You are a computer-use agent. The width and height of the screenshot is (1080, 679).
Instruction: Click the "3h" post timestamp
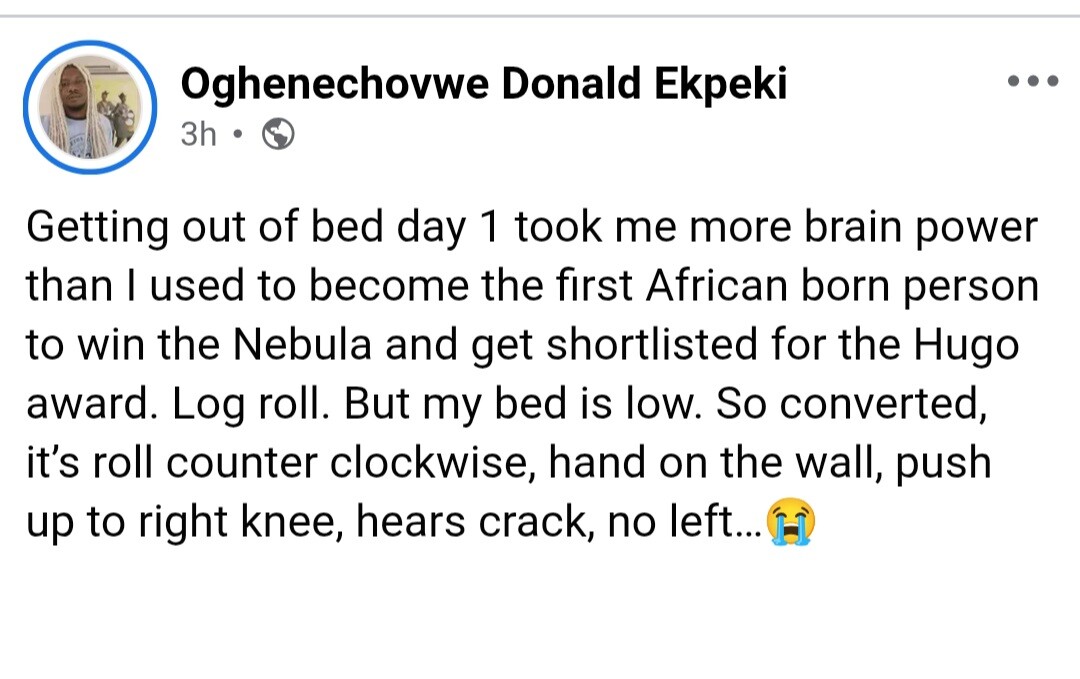point(198,134)
